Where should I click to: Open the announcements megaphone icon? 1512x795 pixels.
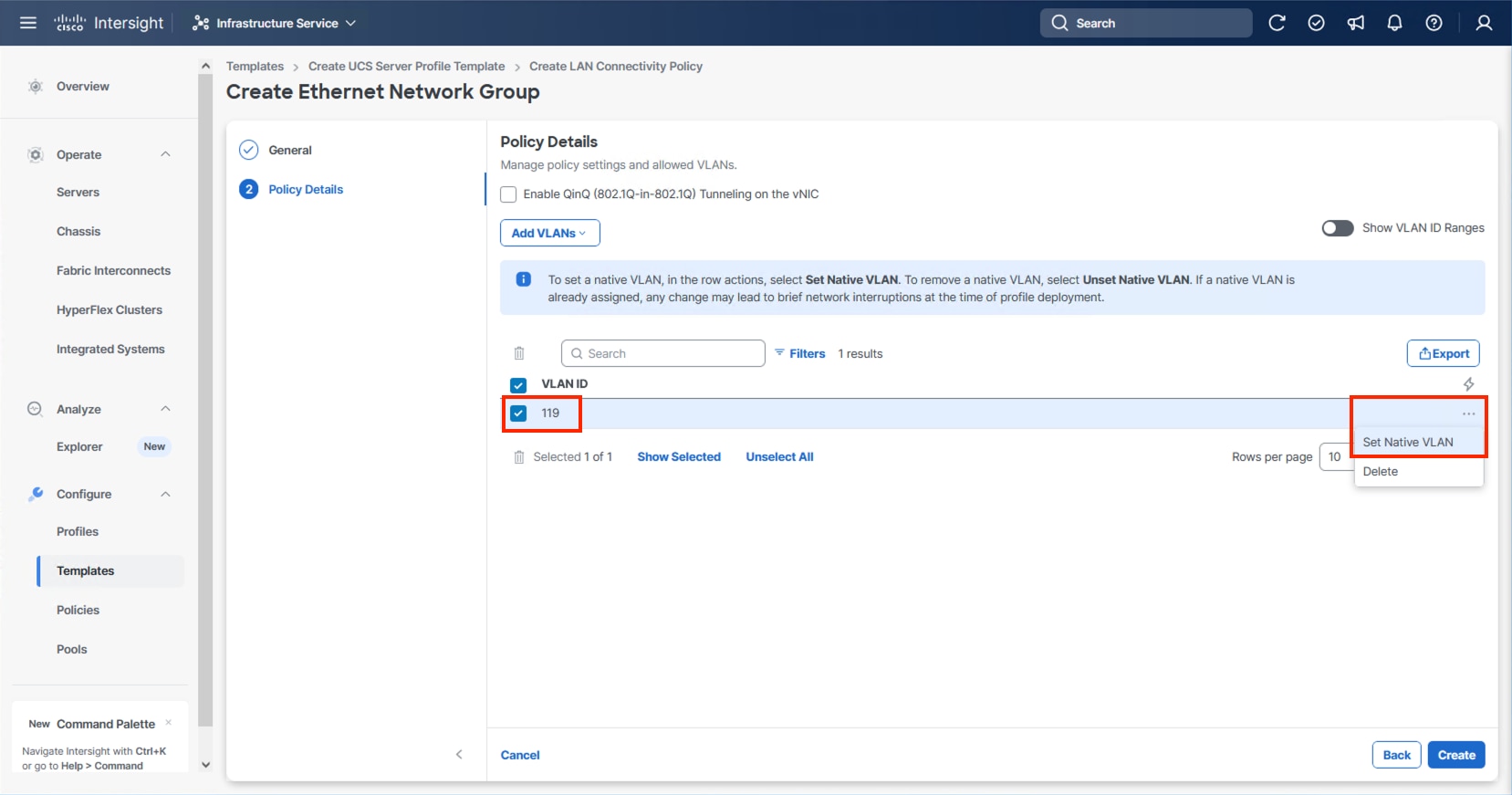[1356, 23]
